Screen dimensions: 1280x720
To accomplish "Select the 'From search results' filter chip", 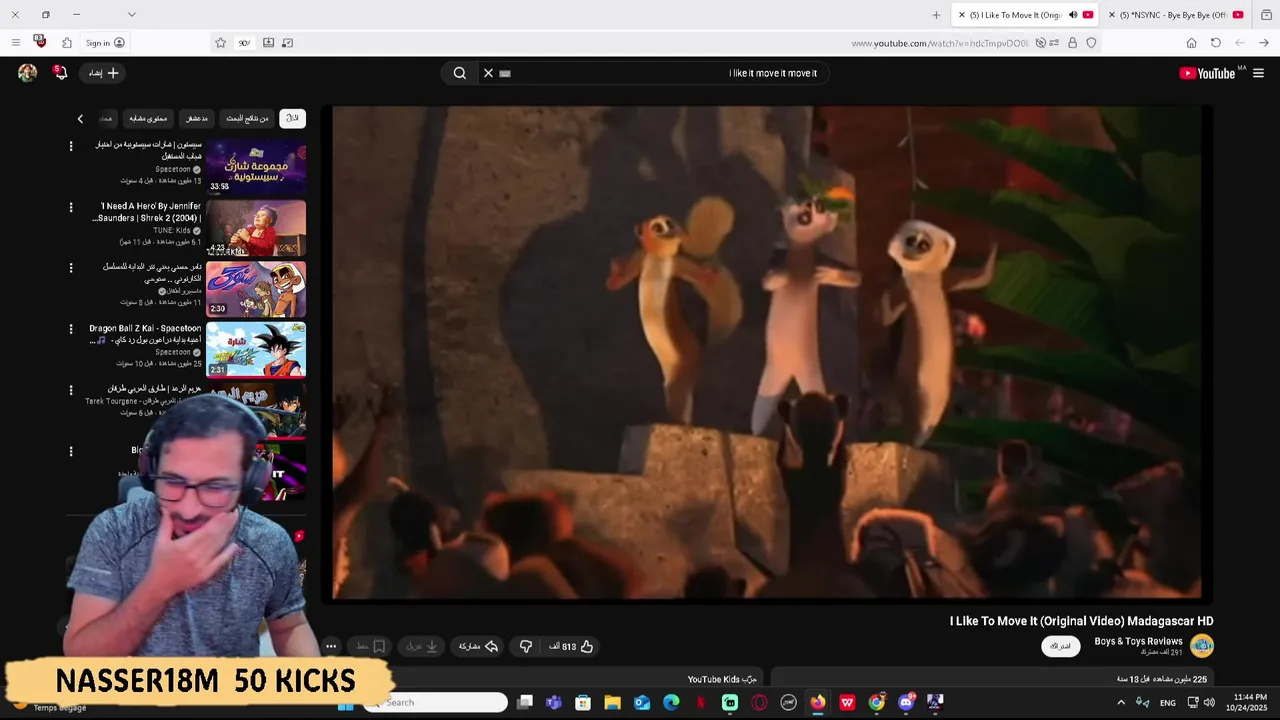I will (247, 118).
